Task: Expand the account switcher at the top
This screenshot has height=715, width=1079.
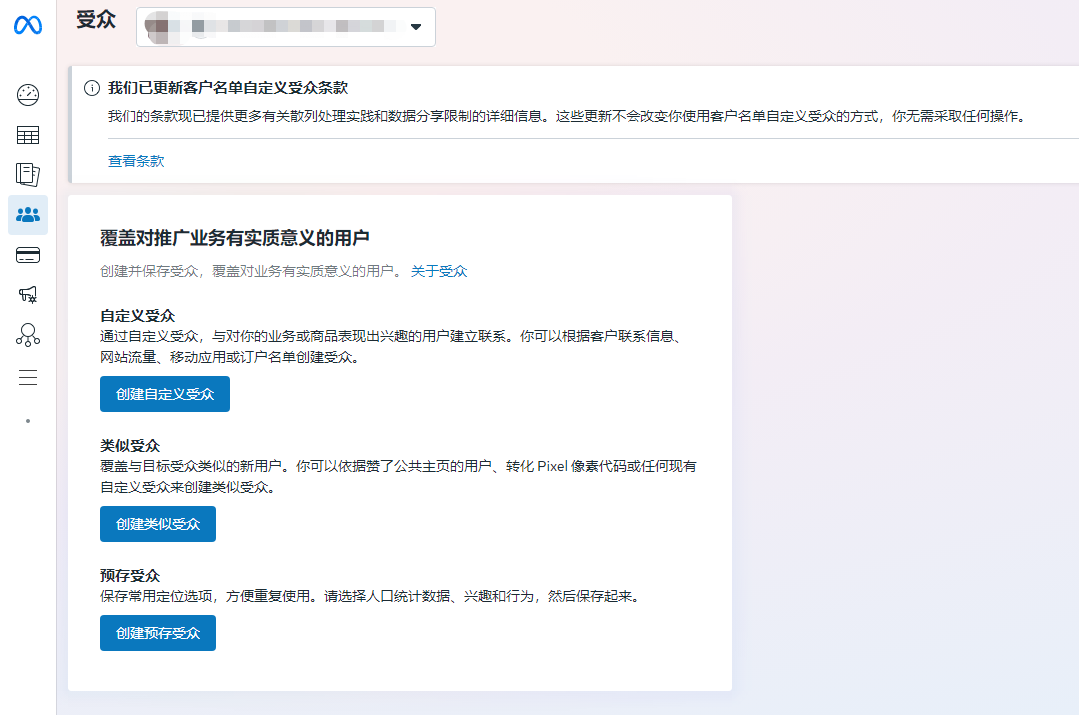Action: tap(285, 26)
